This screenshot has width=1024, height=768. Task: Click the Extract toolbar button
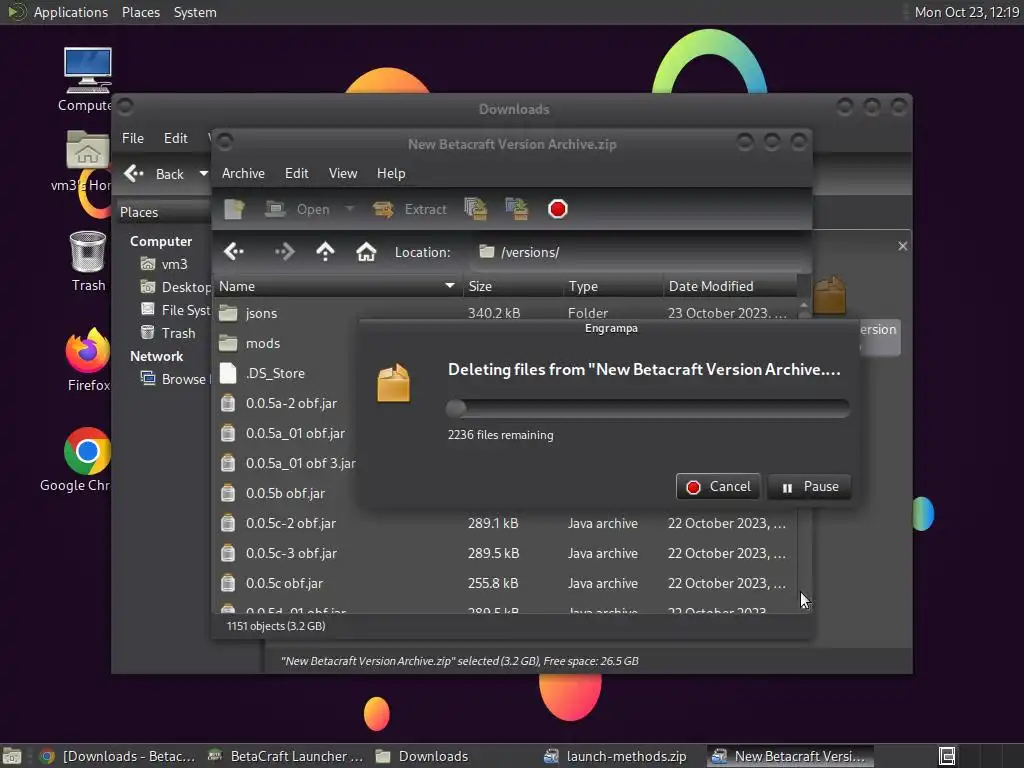tap(409, 209)
